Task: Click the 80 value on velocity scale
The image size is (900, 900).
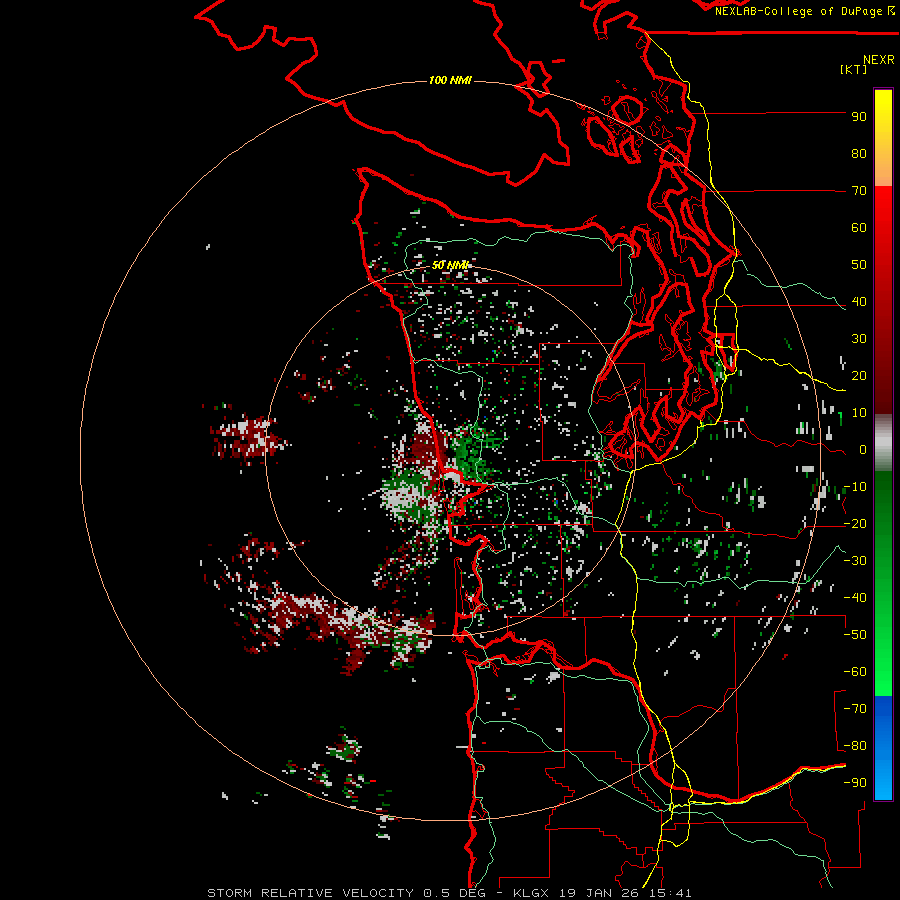Action: pos(859,154)
